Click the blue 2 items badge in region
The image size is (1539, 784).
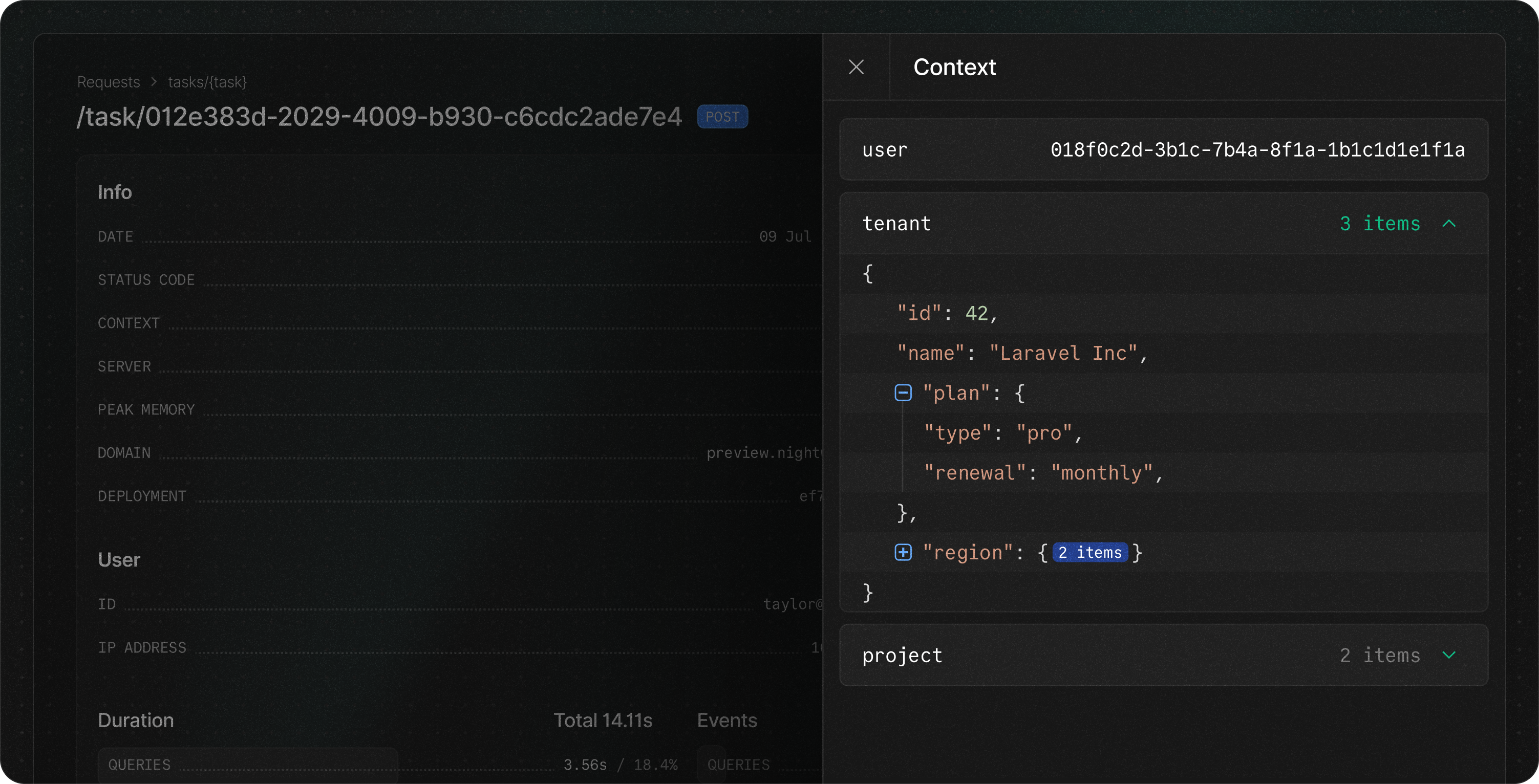pyautogui.click(x=1089, y=552)
